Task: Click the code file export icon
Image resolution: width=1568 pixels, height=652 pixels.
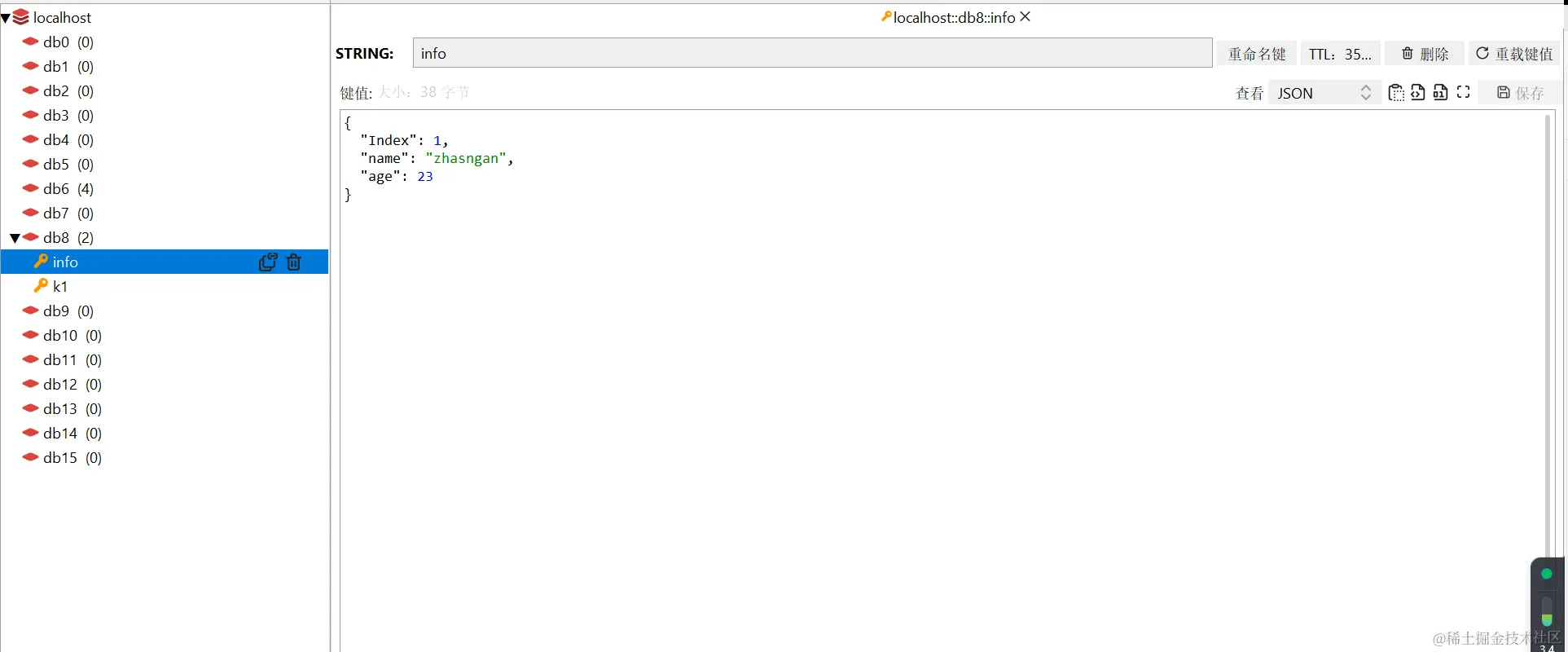Action: (1418, 93)
